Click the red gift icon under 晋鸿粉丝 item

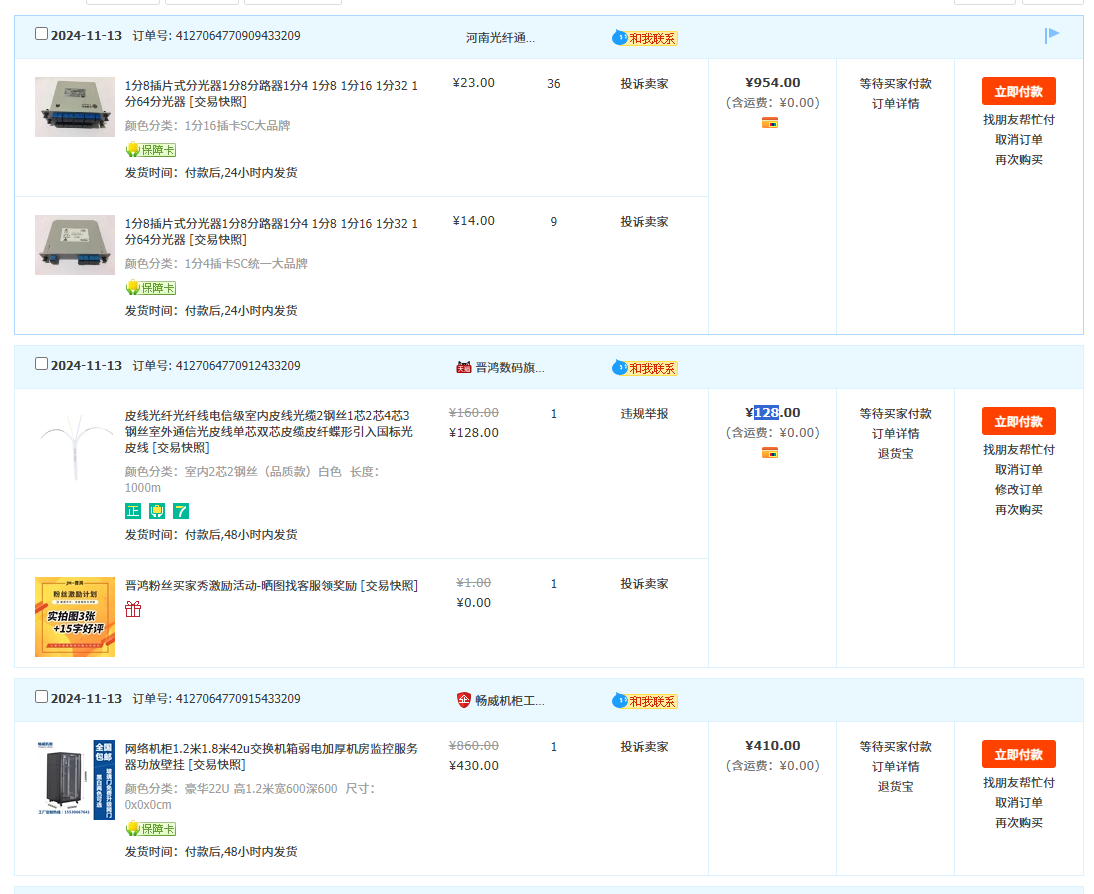point(133,609)
